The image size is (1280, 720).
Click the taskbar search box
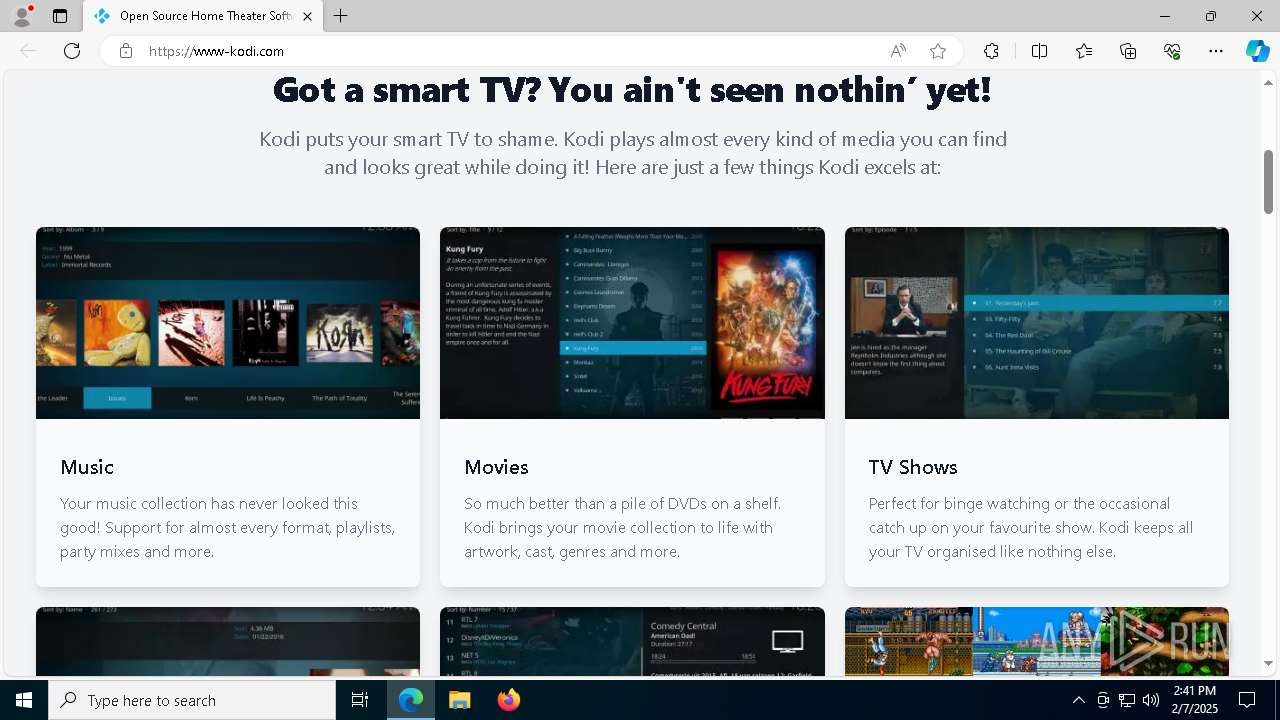click(x=192, y=700)
